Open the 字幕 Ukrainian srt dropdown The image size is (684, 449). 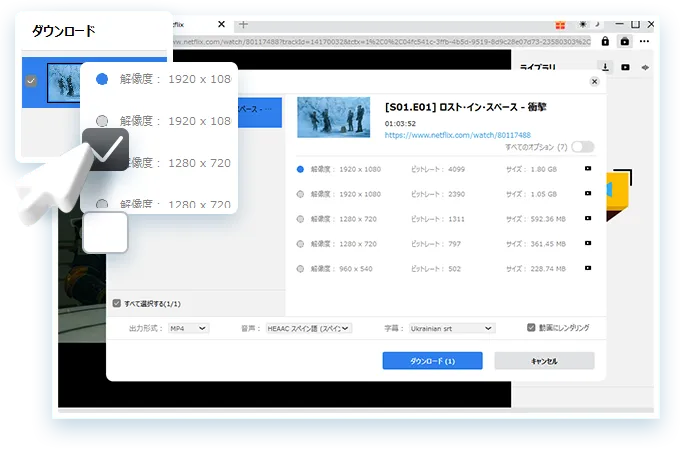pyautogui.click(x=452, y=328)
